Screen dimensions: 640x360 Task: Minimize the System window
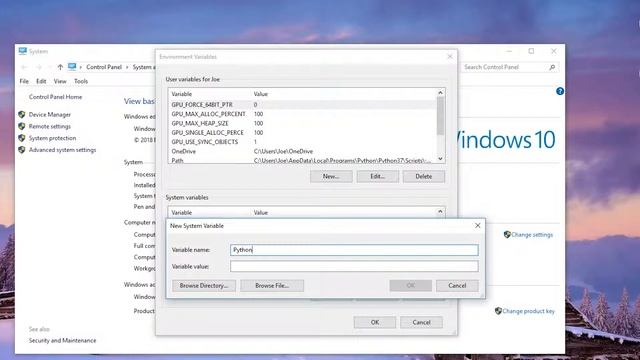click(x=509, y=51)
